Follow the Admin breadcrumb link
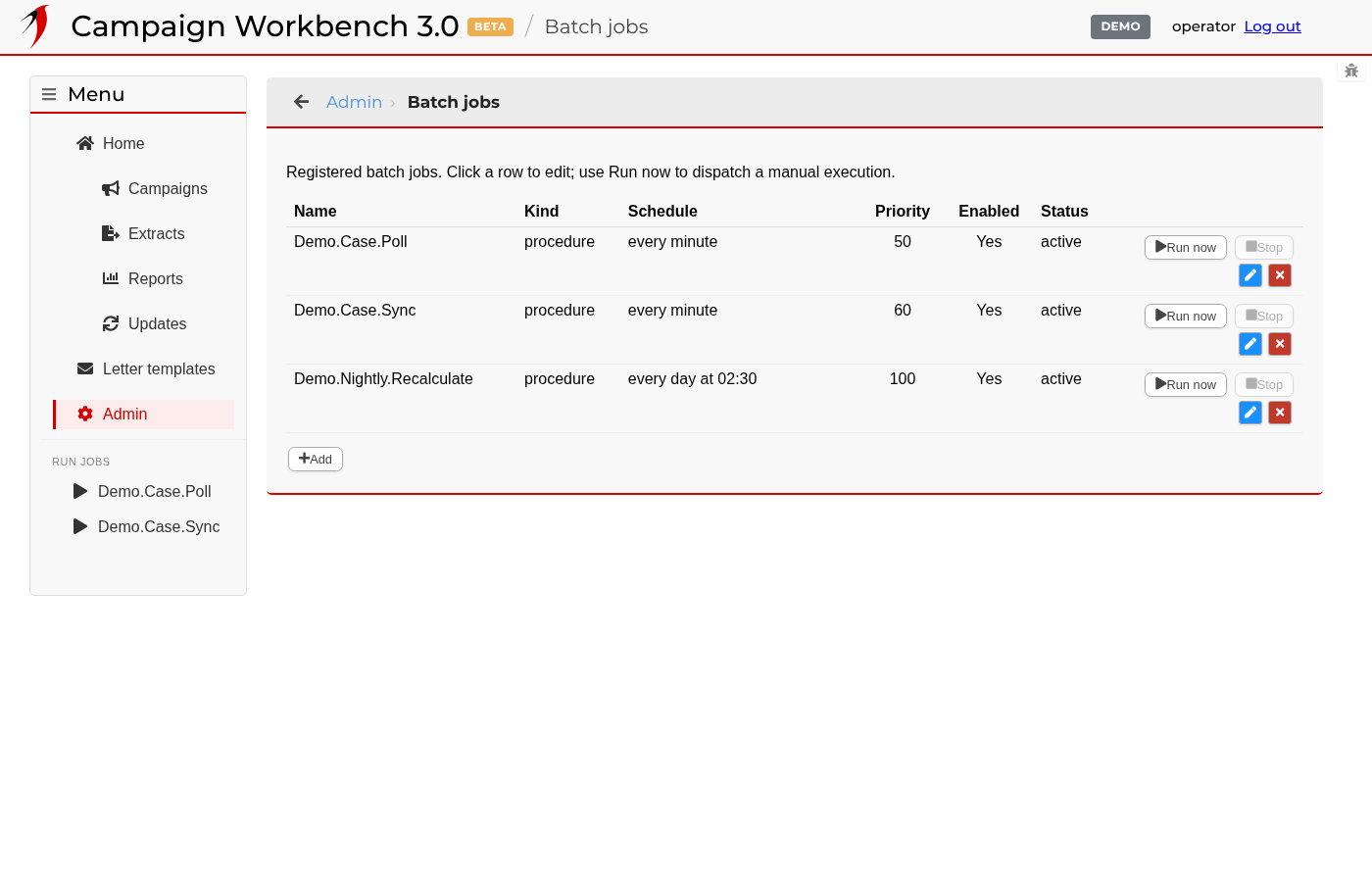Screen dimensions: 1372x882 (354, 102)
